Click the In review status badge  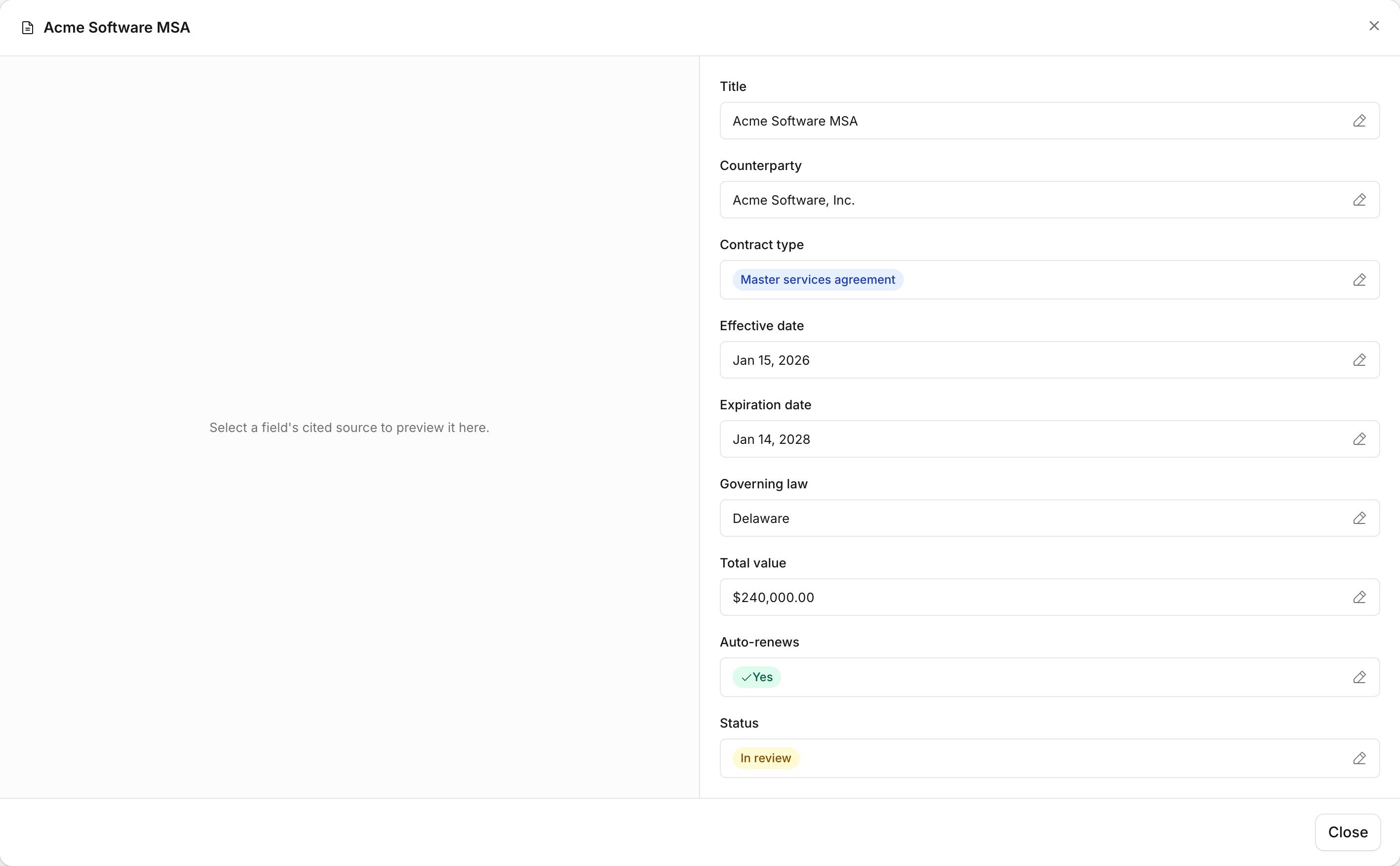click(765, 758)
